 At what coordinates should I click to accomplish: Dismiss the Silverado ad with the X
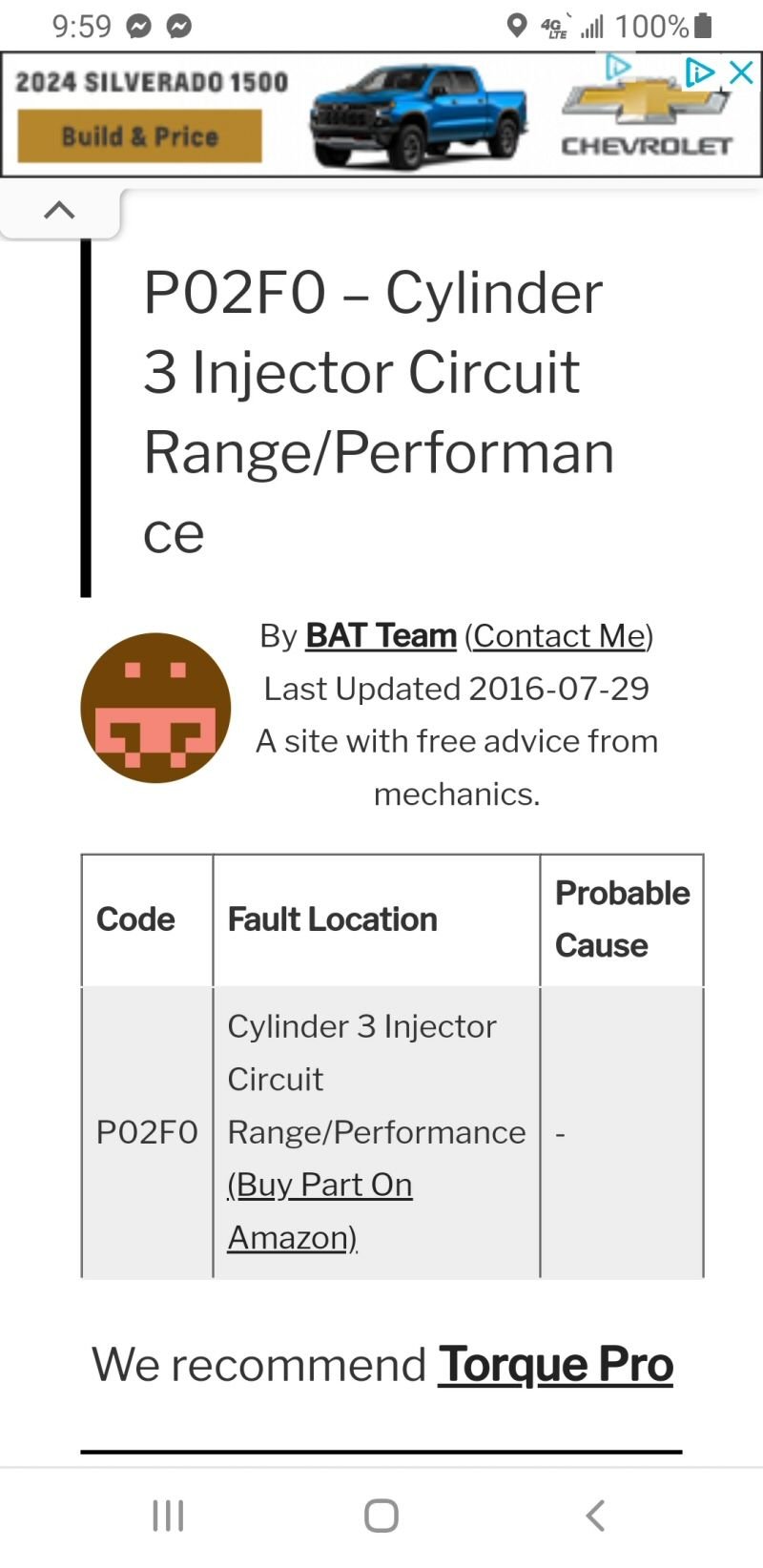coord(741,72)
